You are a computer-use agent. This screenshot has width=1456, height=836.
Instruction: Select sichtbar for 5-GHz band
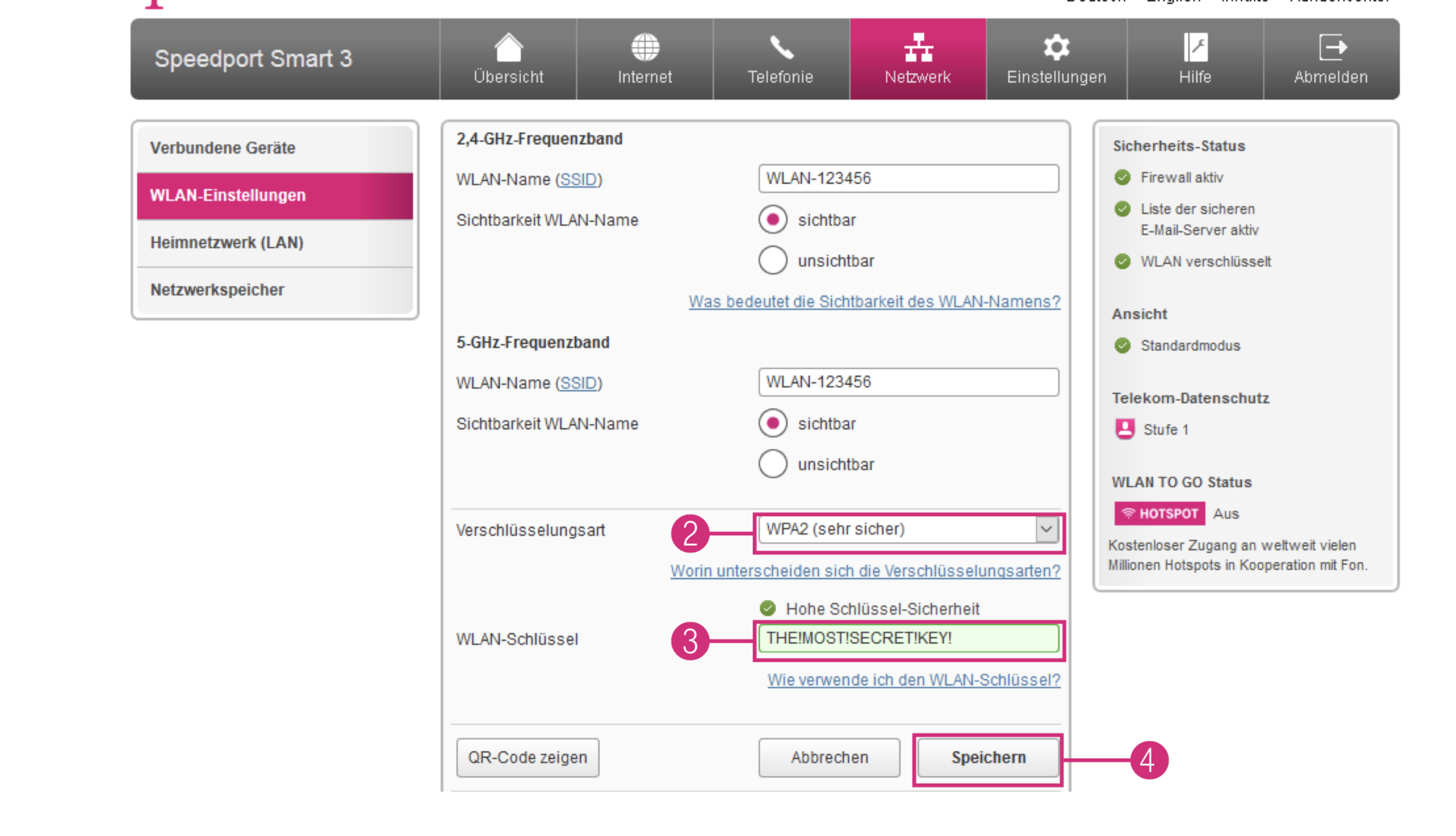pyautogui.click(x=773, y=424)
